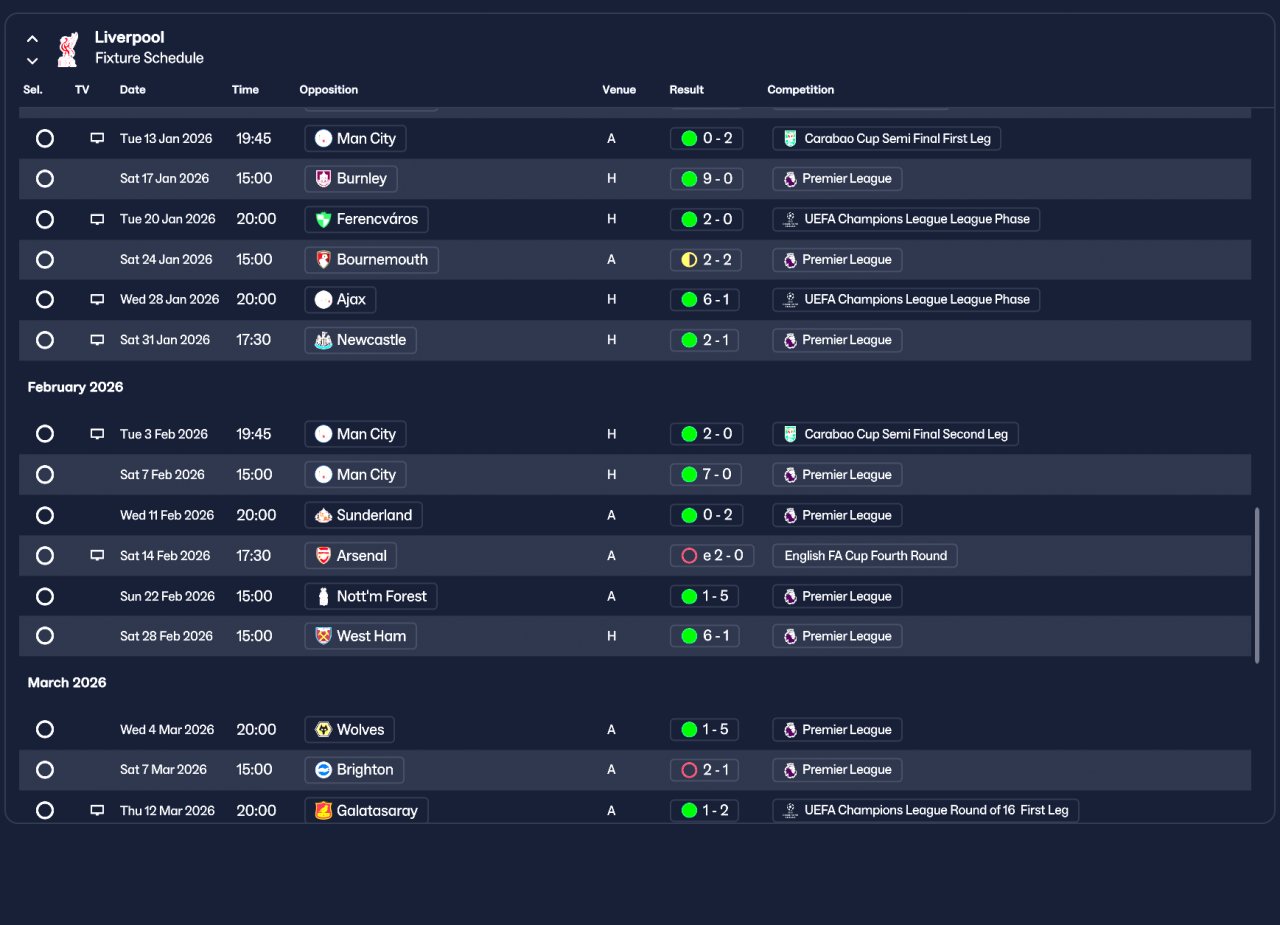Open the Newcastle opposition button
1280x925 pixels.
(x=360, y=340)
